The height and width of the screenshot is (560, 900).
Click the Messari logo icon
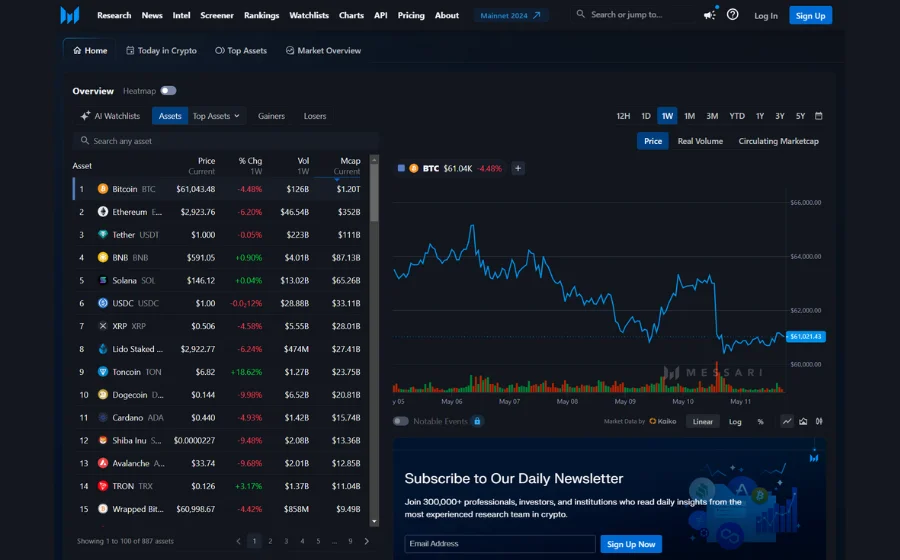69,15
